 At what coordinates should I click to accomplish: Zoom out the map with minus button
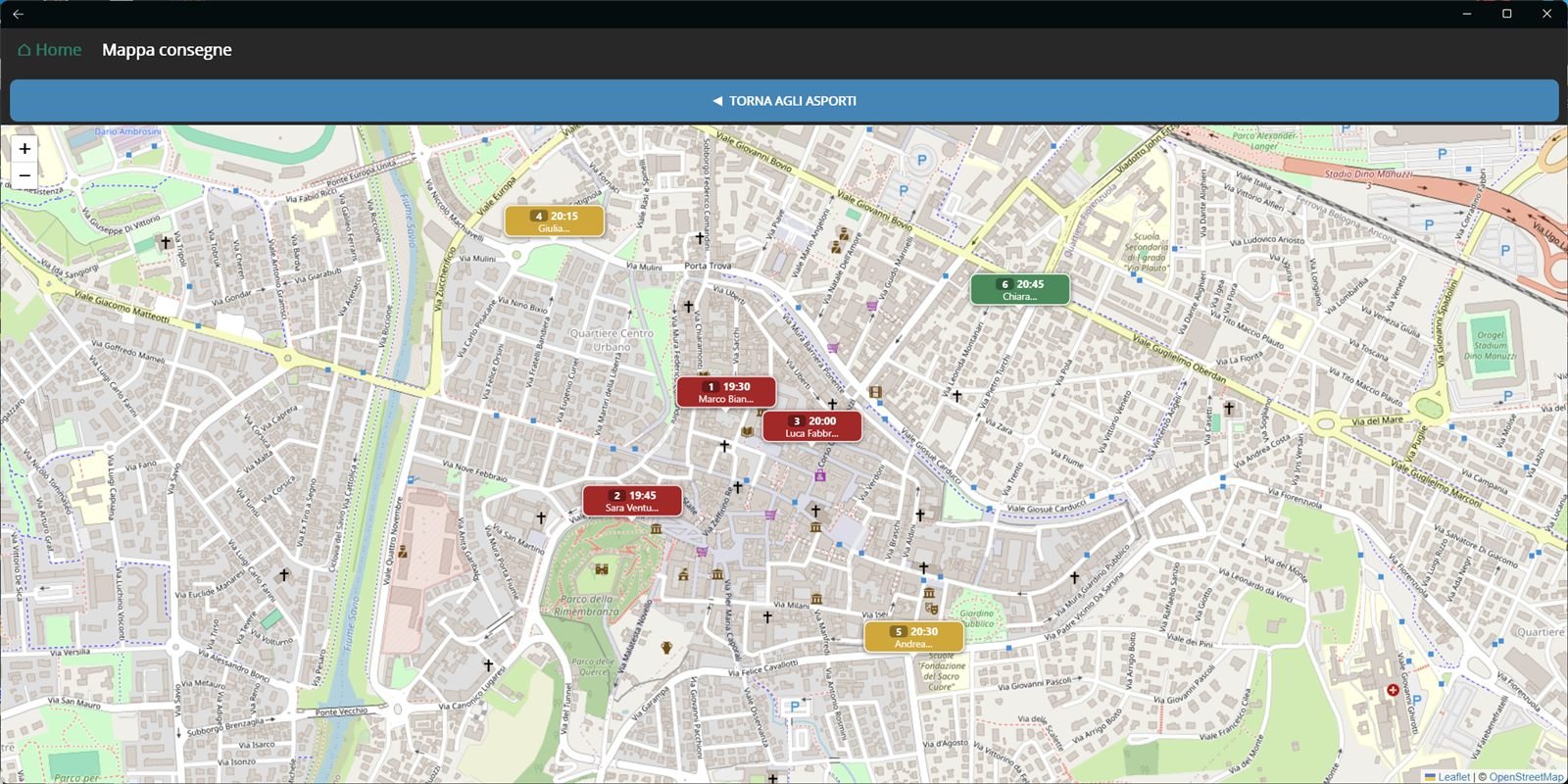click(x=24, y=175)
